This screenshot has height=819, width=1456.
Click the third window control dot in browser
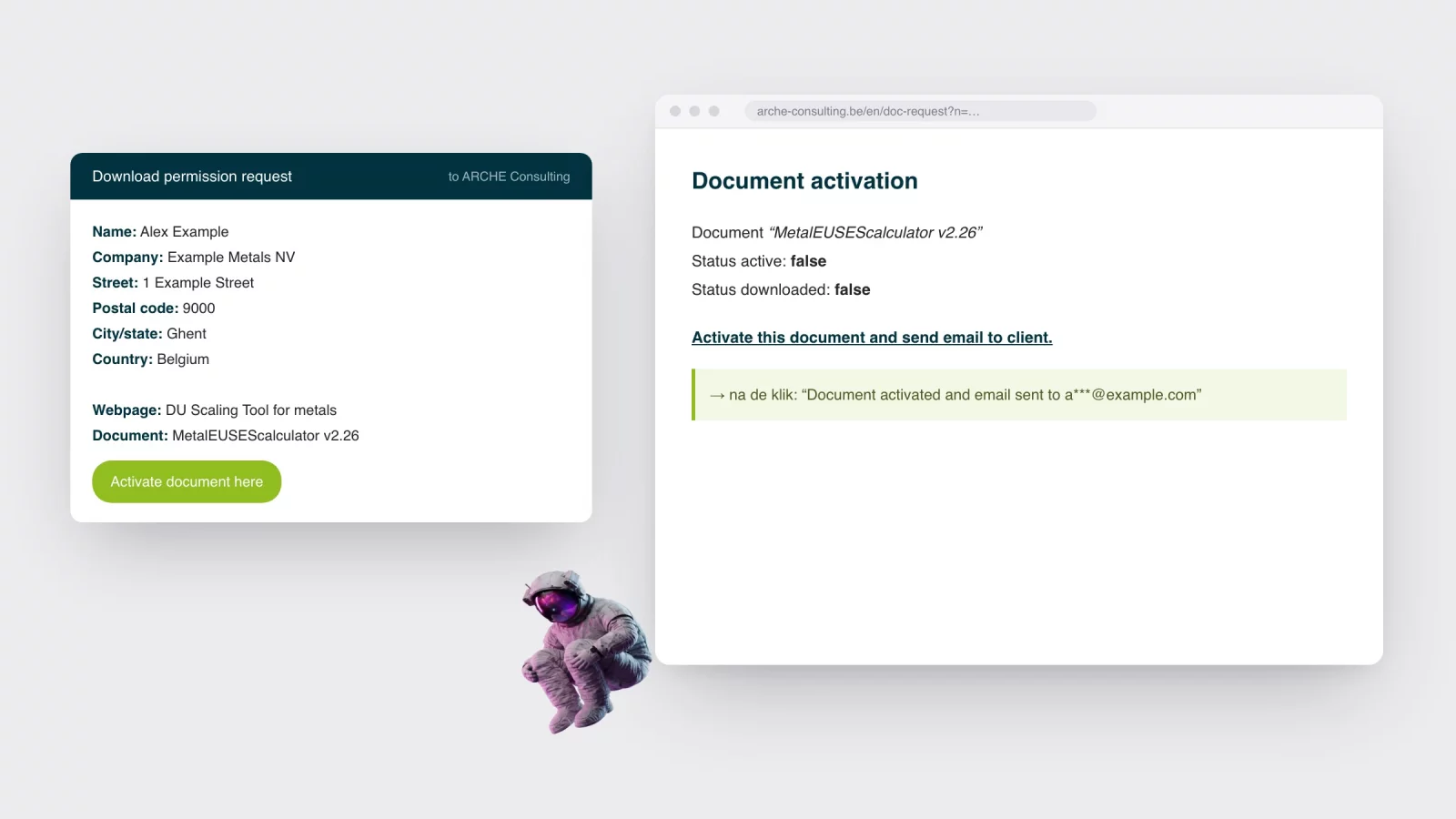click(x=713, y=111)
